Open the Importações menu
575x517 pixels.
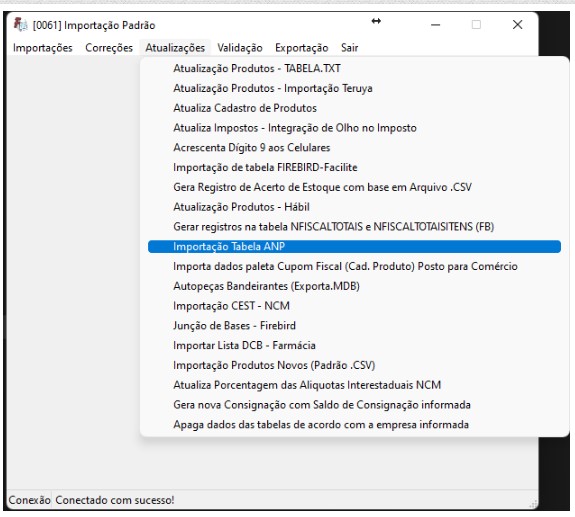point(43,48)
